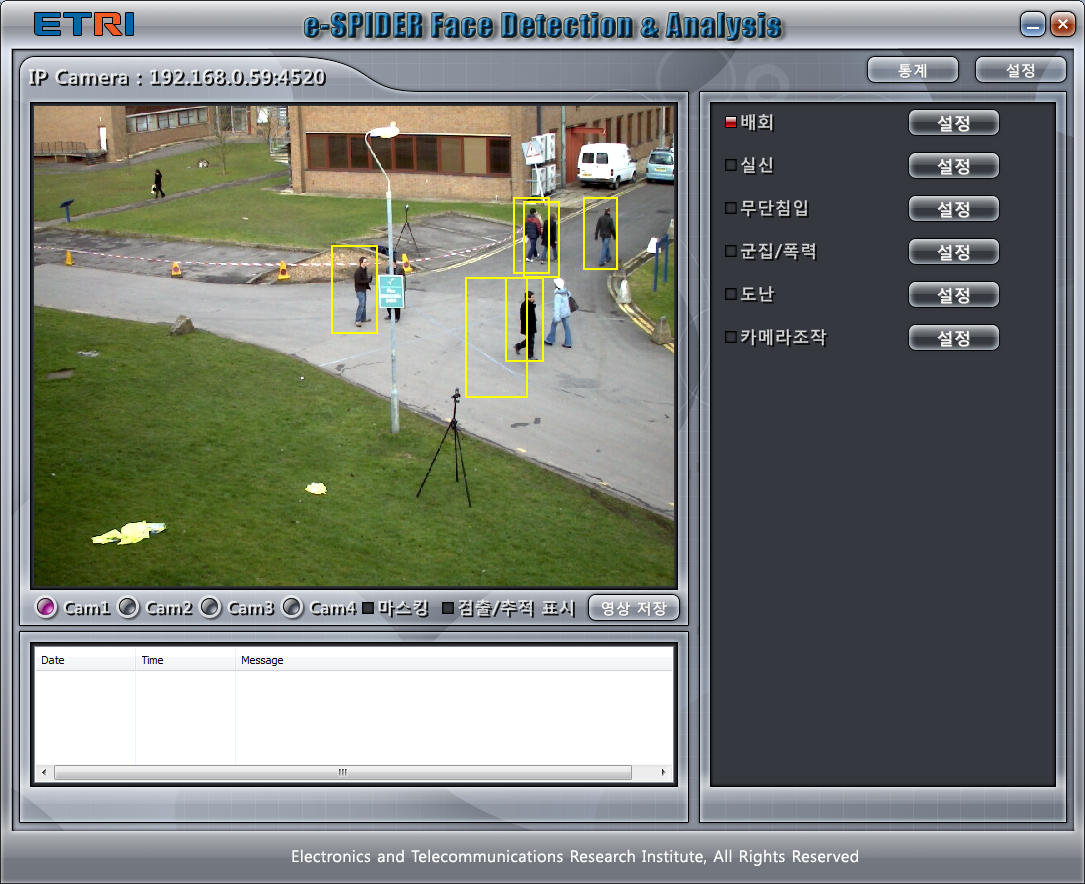Switch to Cam4 camera feed
This screenshot has width=1085, height=884.
(292, 607)
